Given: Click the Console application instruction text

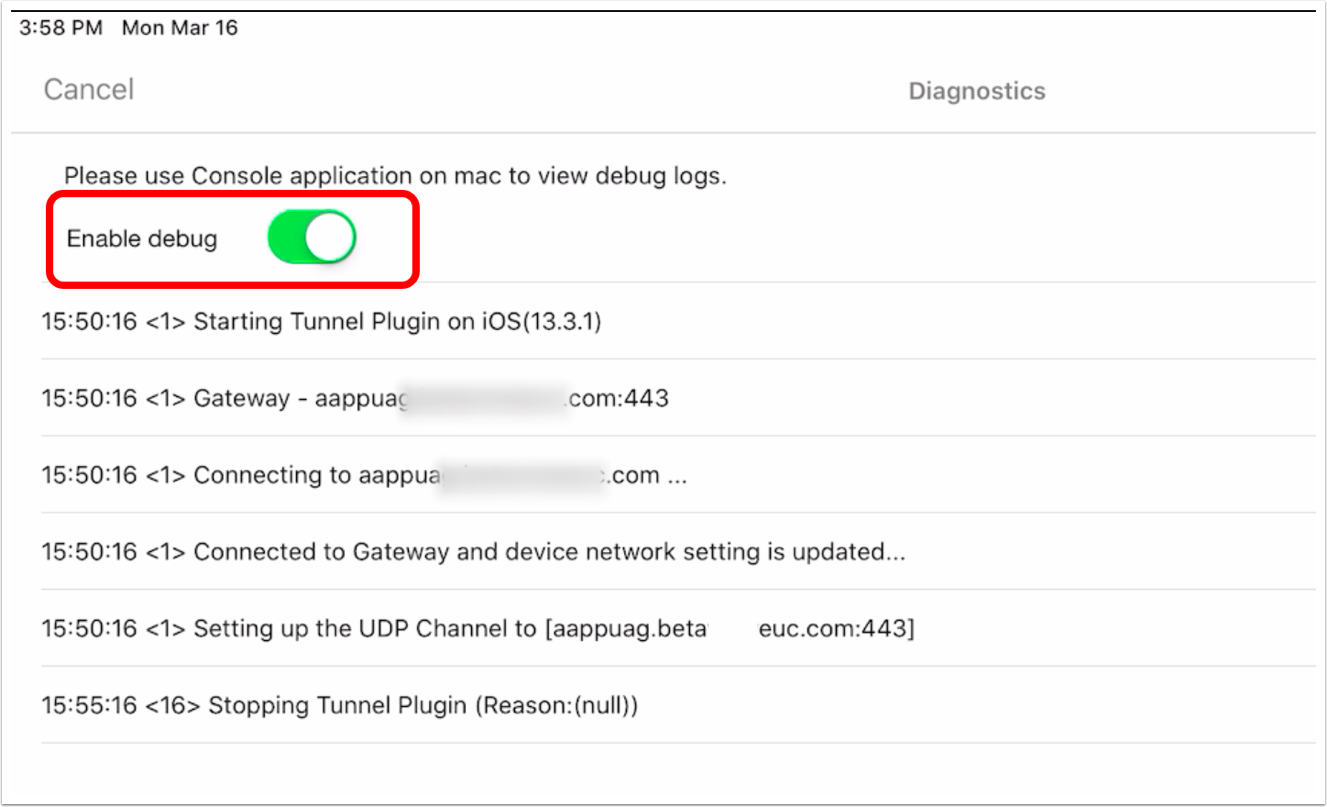Looking at the screenshot, I should click(x=395, y=177).
